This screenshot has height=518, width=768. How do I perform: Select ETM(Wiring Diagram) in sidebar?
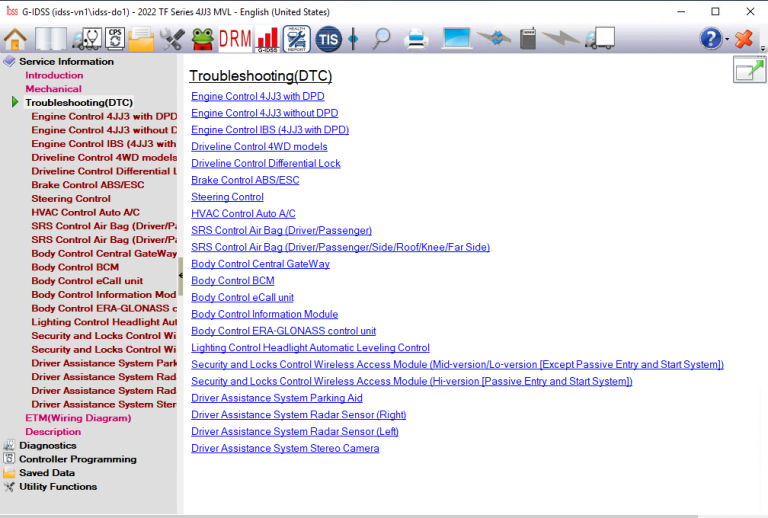78,418
